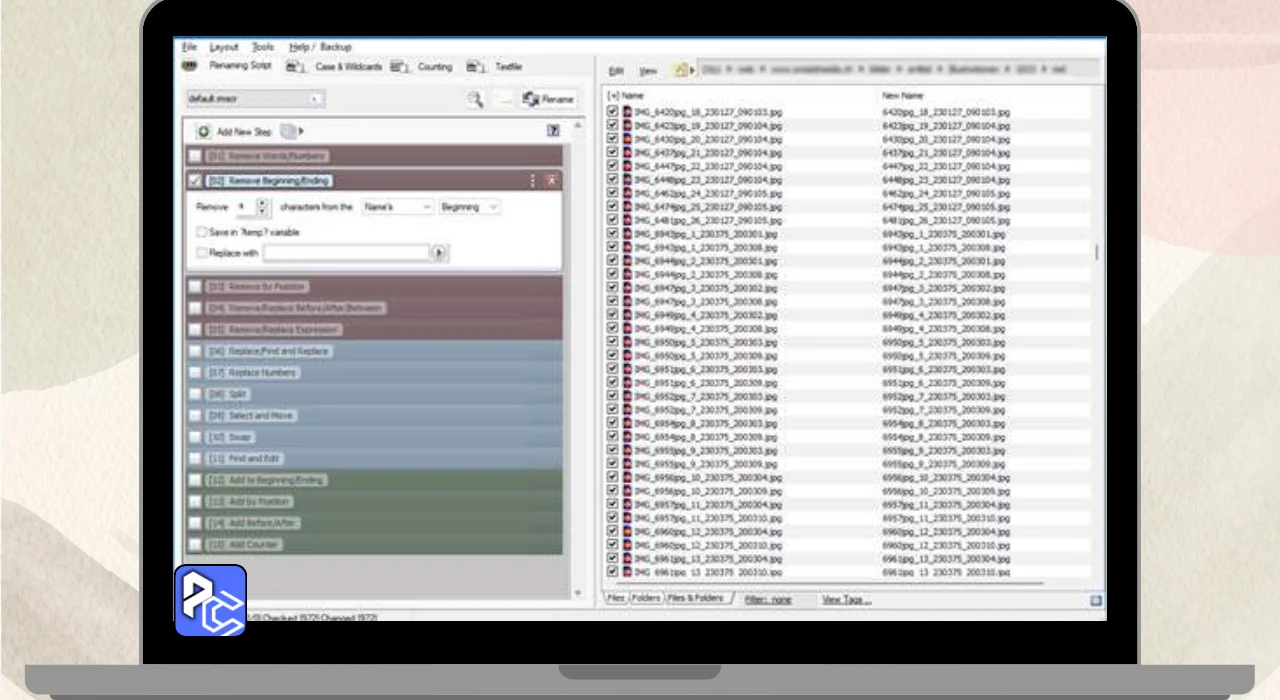
Task: Open help via the blue question mark icon
Action: tap(553, 131)
